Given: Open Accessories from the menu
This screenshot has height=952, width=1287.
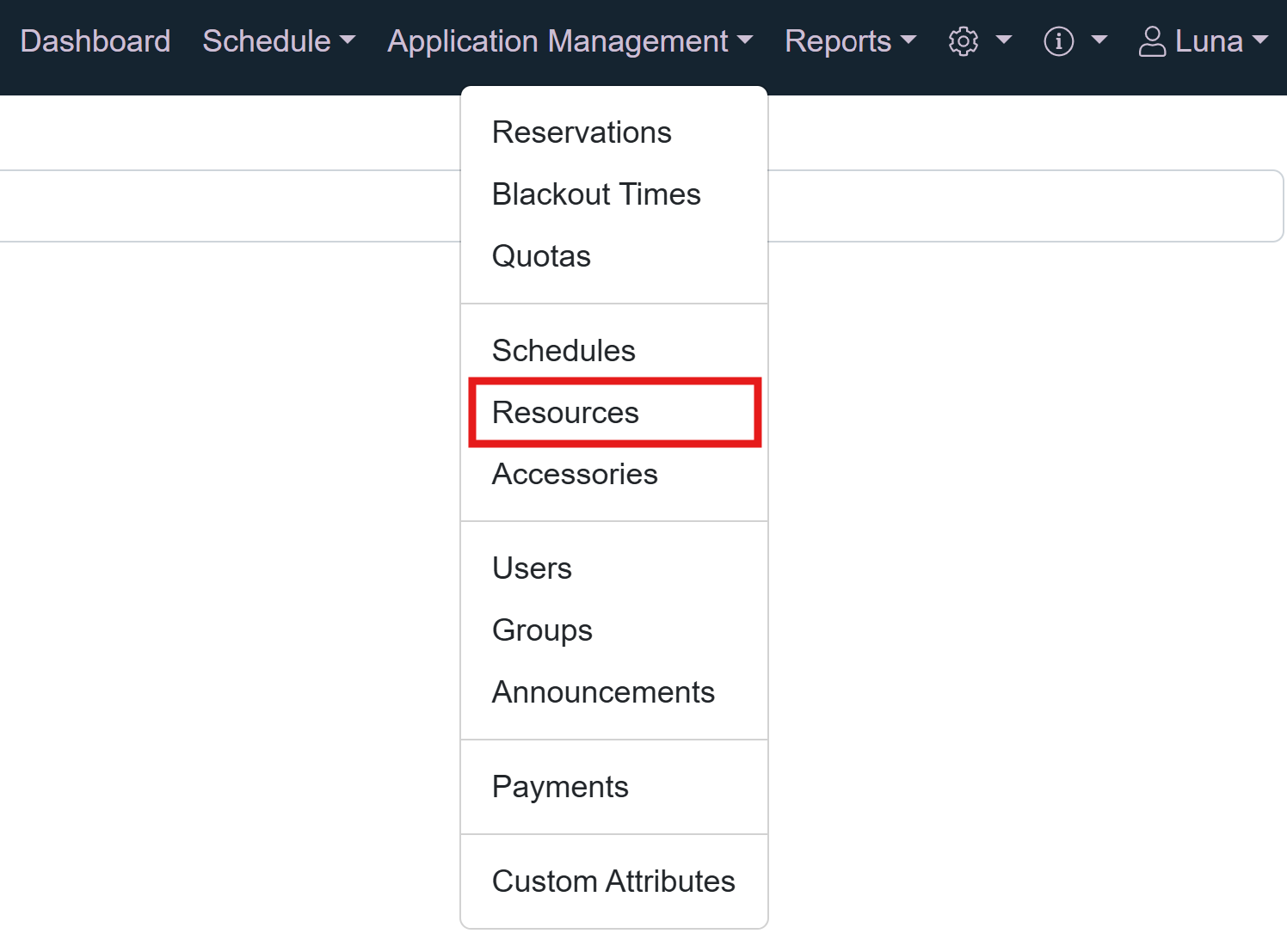Looking at the screenshot, I should 575,474.
